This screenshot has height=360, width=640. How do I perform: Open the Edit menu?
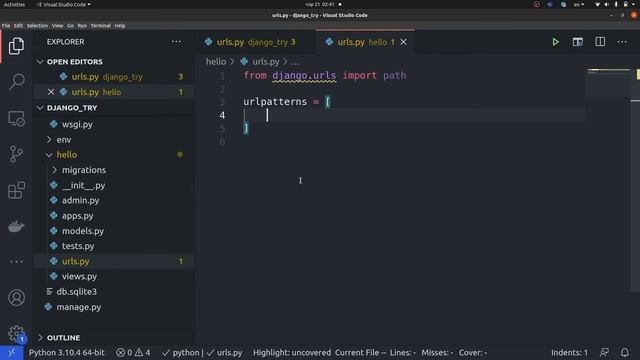click(x=18, y=26)
